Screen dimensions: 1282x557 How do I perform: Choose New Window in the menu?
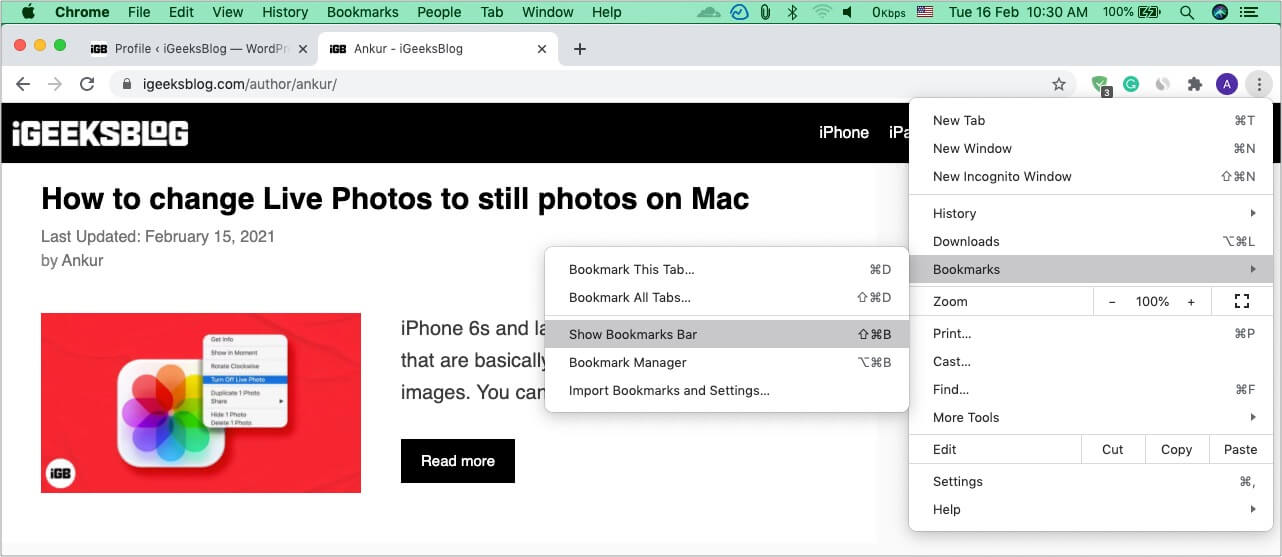click(x=1091, y=148)
